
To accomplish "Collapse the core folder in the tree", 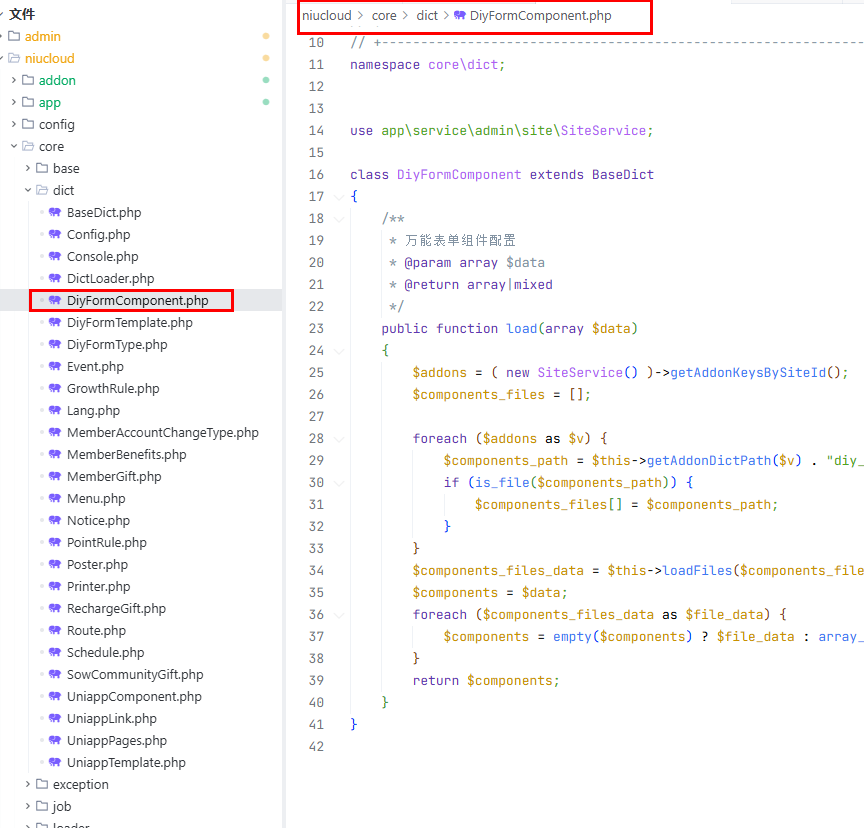I will click(x=14, y=146).
